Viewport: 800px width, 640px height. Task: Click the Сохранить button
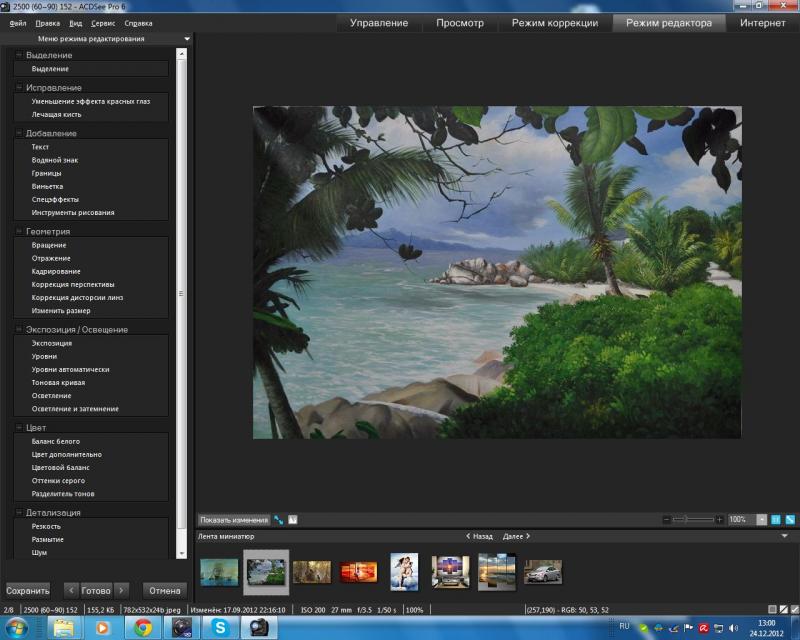[x=28, y=590]
